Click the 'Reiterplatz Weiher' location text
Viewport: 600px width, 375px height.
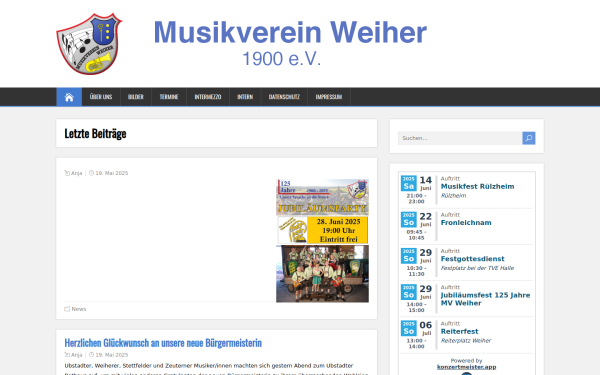tap(466, 341)
